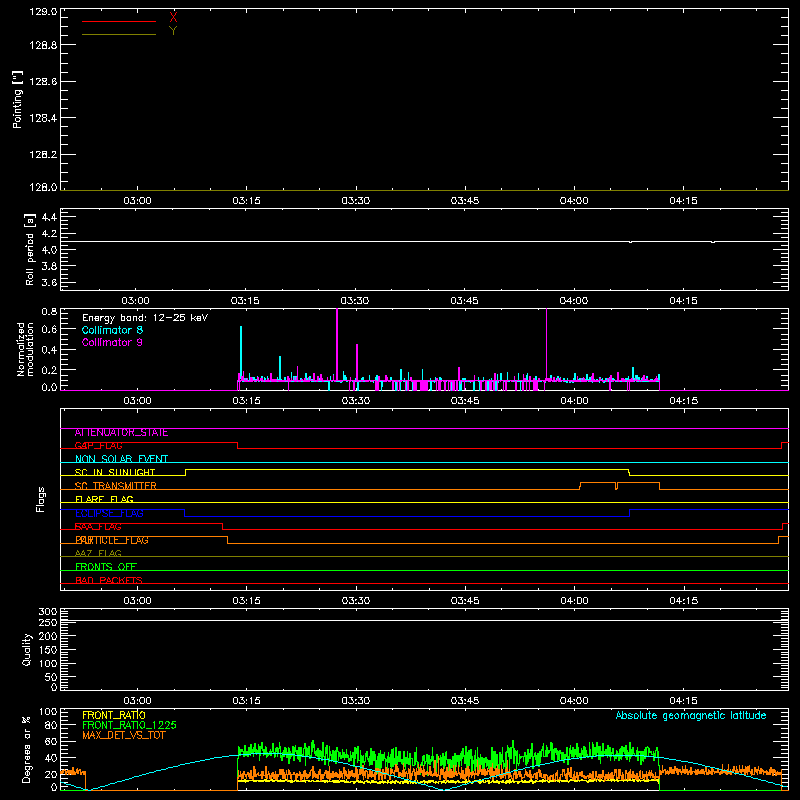Select the olive Y legend label

tap(173, 31)
